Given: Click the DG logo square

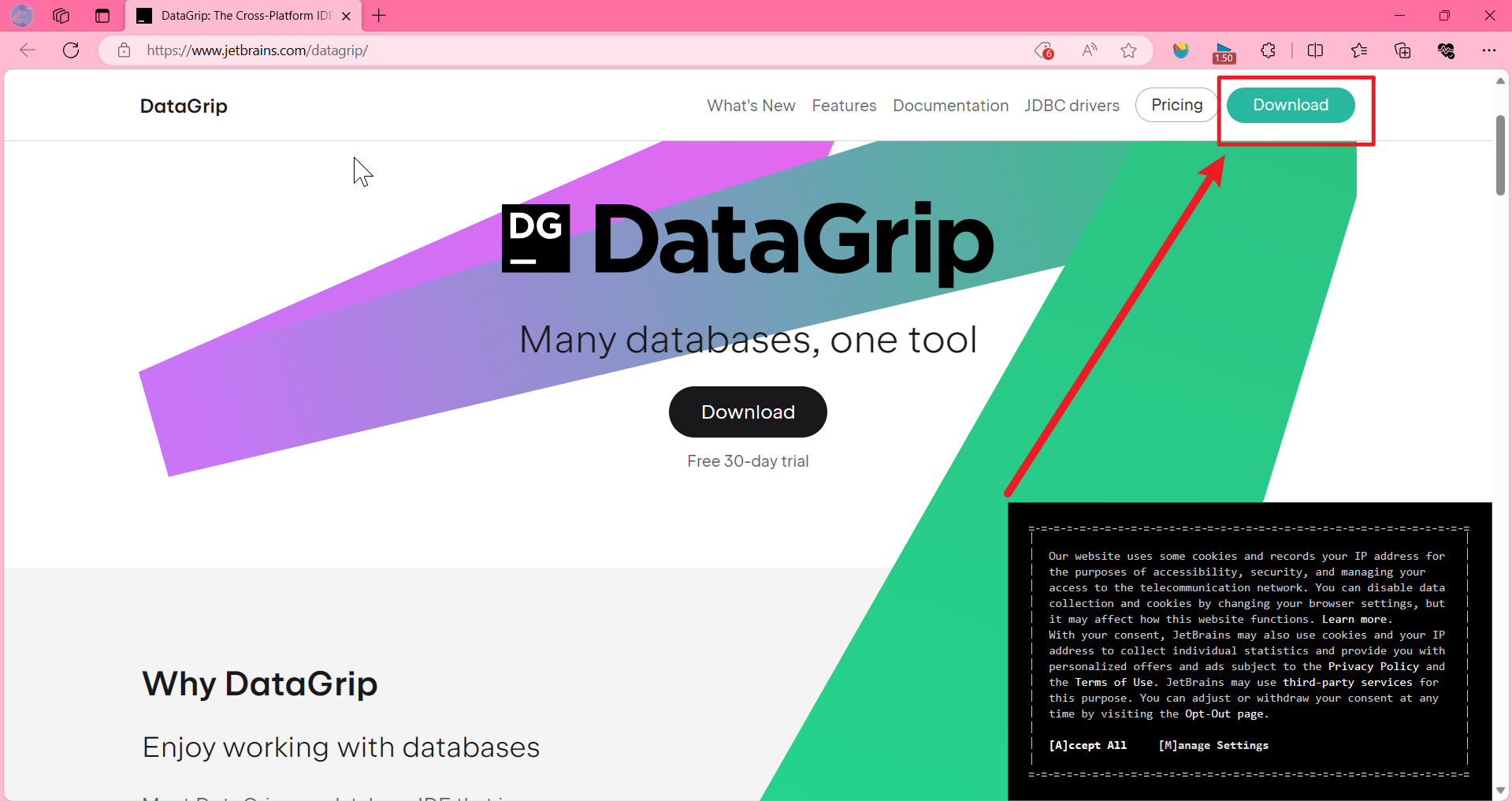Looking at the screenshot, I should tap(536, 239).
